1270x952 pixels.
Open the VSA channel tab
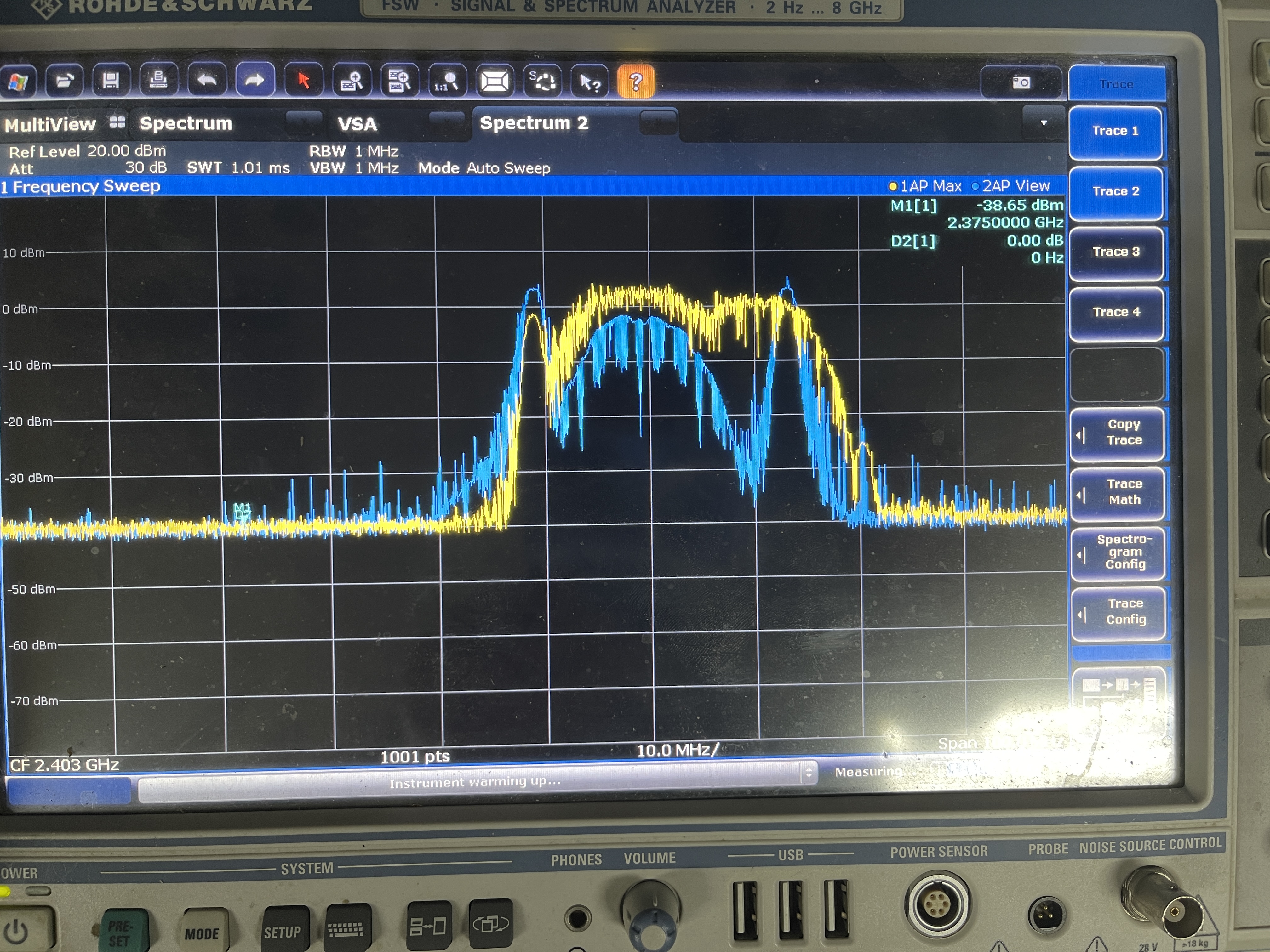click(x=357, y=124)
